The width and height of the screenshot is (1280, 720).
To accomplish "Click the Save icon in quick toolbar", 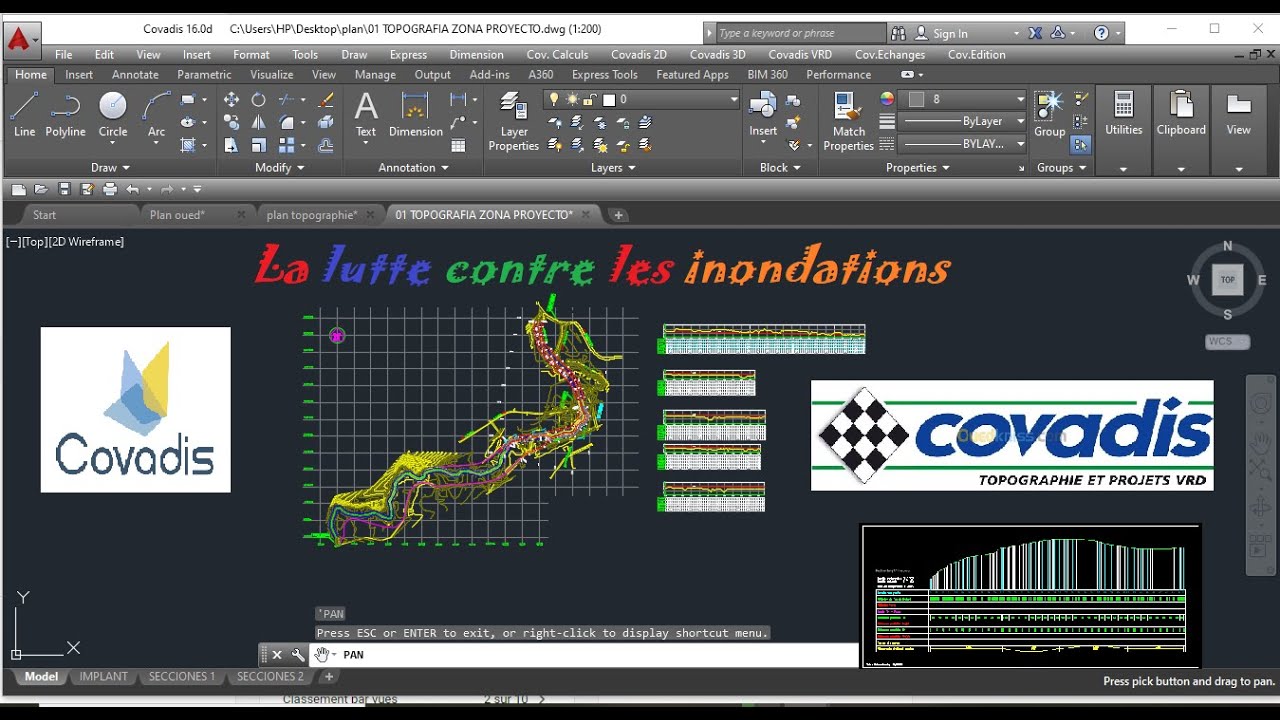I will (64, 189).
